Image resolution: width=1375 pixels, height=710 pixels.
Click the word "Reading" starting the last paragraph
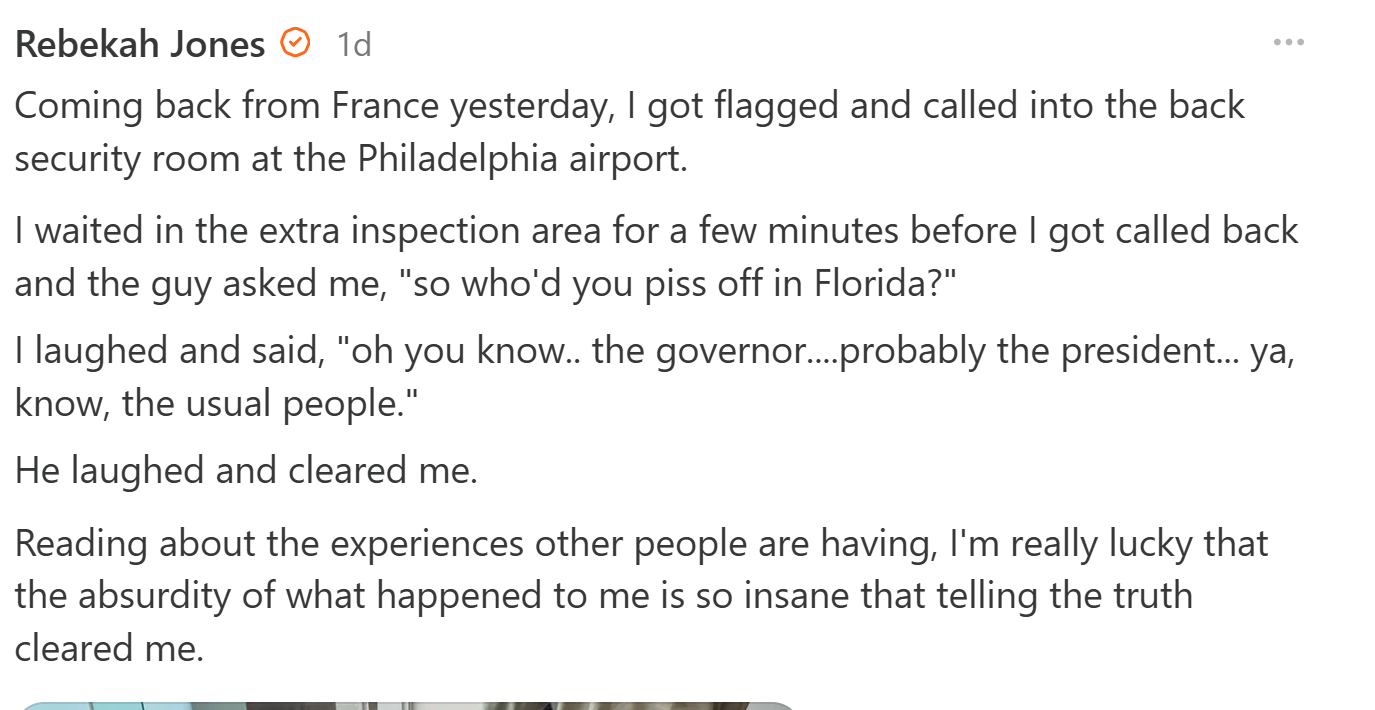(81, 543)
